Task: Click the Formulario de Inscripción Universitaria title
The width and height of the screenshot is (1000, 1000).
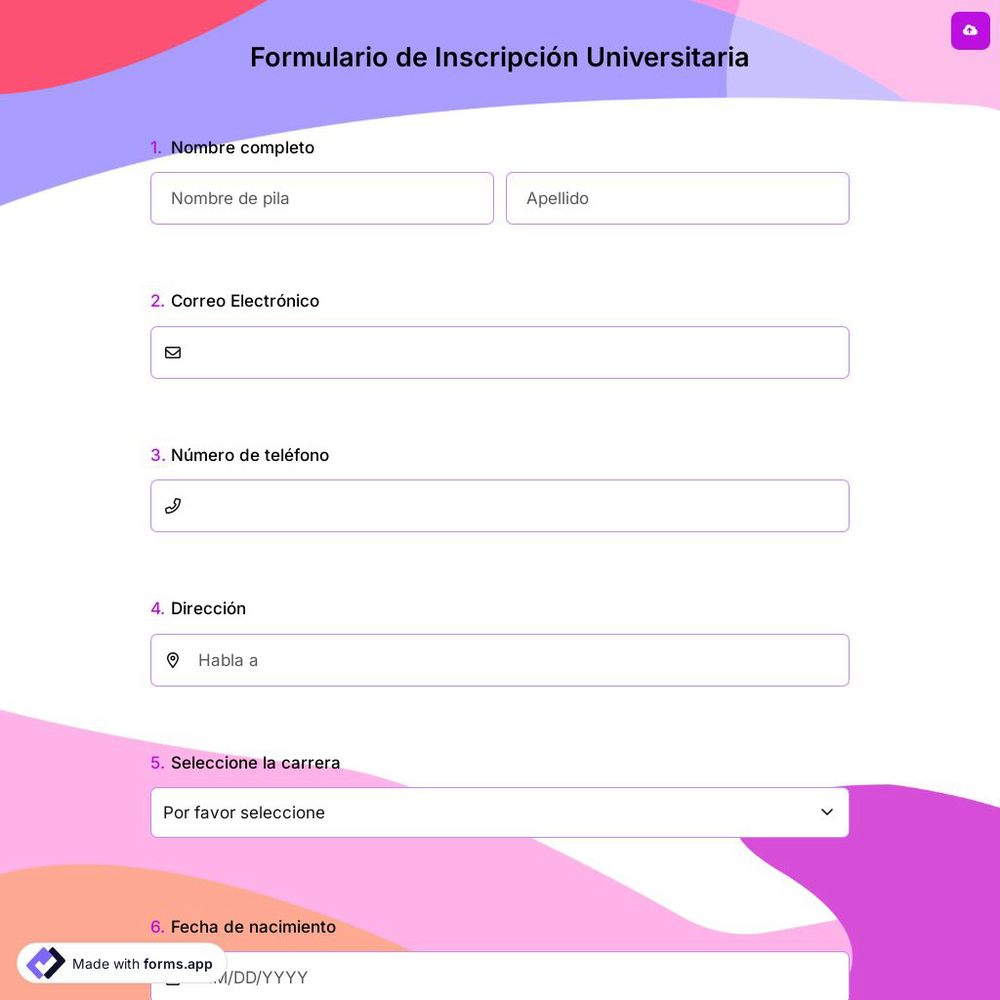Action: pyautogui.click(x=500, y=57)
